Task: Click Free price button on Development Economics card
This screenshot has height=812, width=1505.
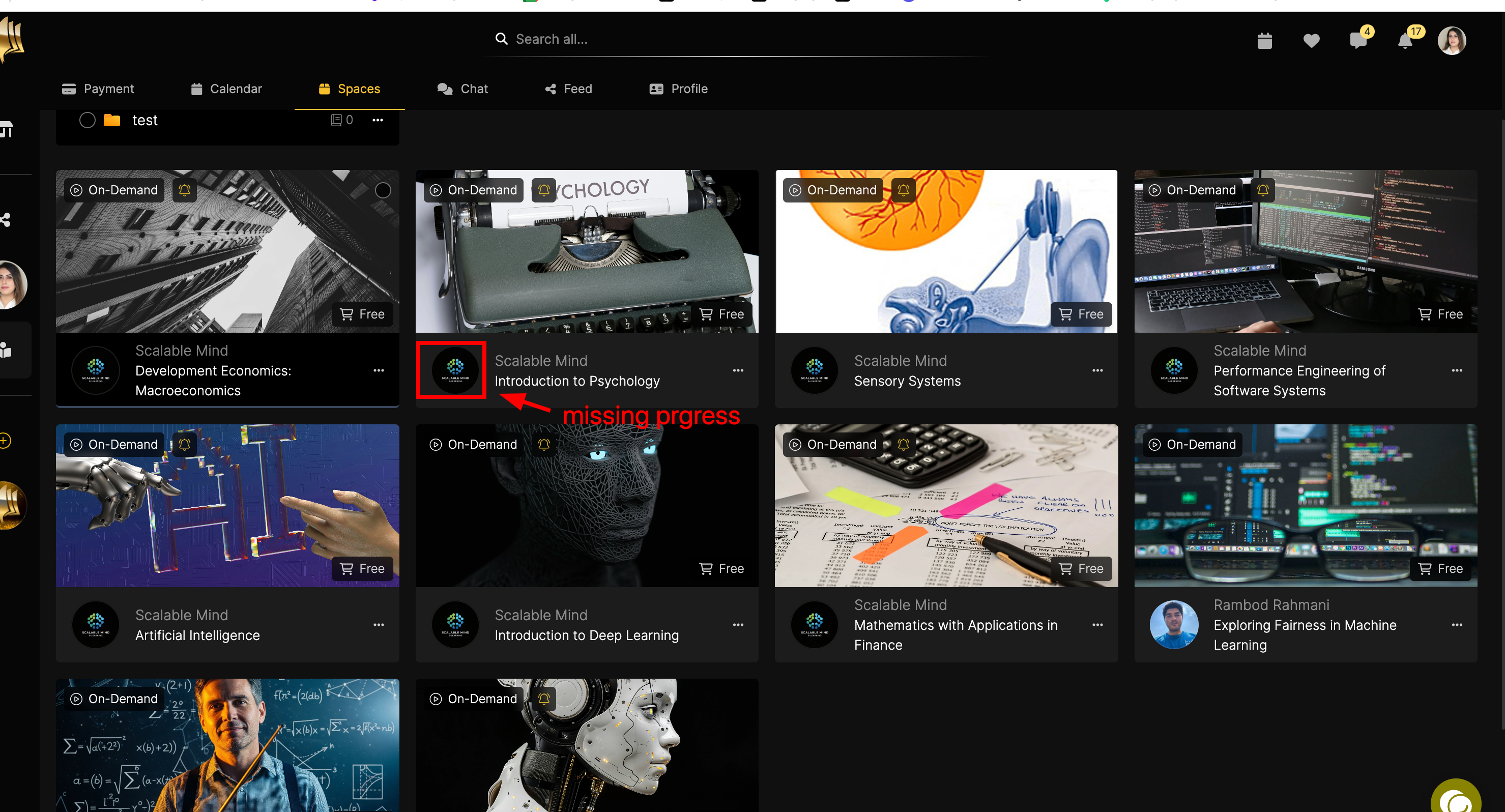Action: tap(362, 314)
